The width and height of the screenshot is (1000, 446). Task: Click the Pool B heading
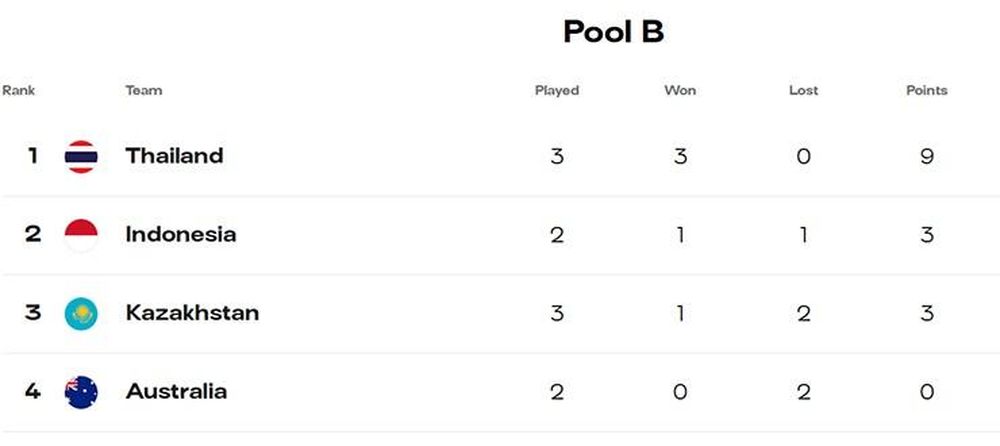(614, 31)
